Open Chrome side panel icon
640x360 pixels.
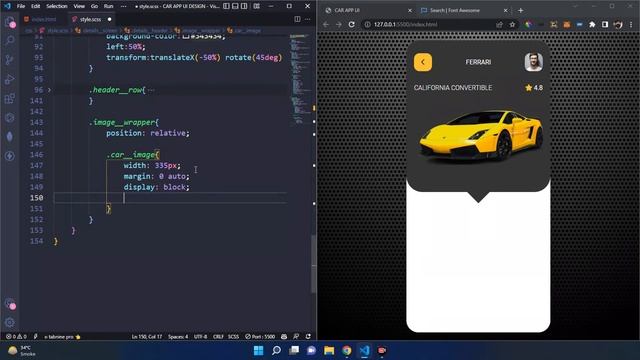coord(604,24)
